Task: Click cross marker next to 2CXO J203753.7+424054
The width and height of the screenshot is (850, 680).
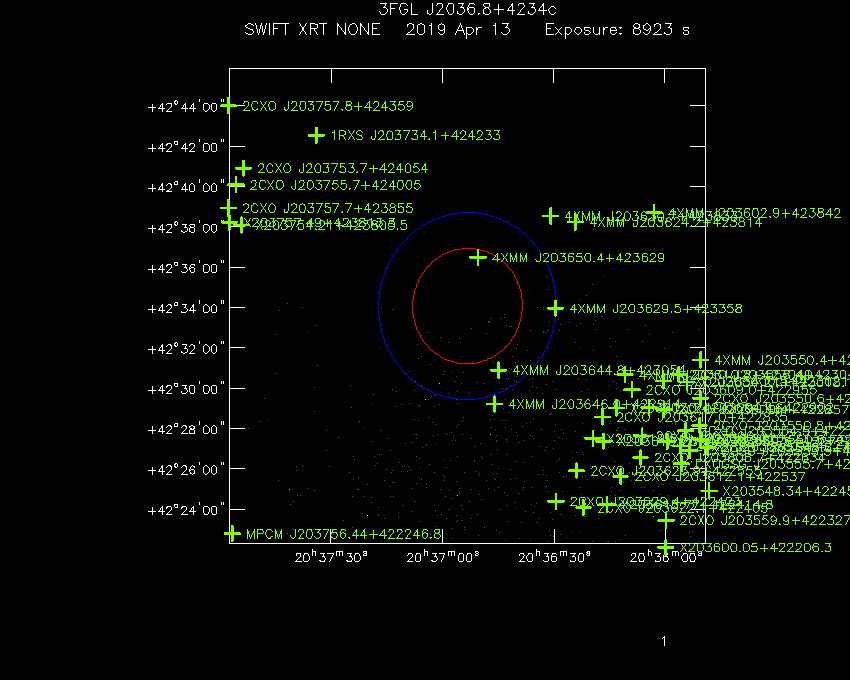Action: click(243, 168)
